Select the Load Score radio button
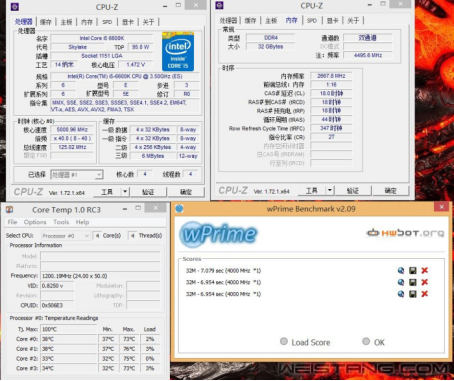This screenshot has height=381, width=454. pyautogui.click(x=284, y=341)
